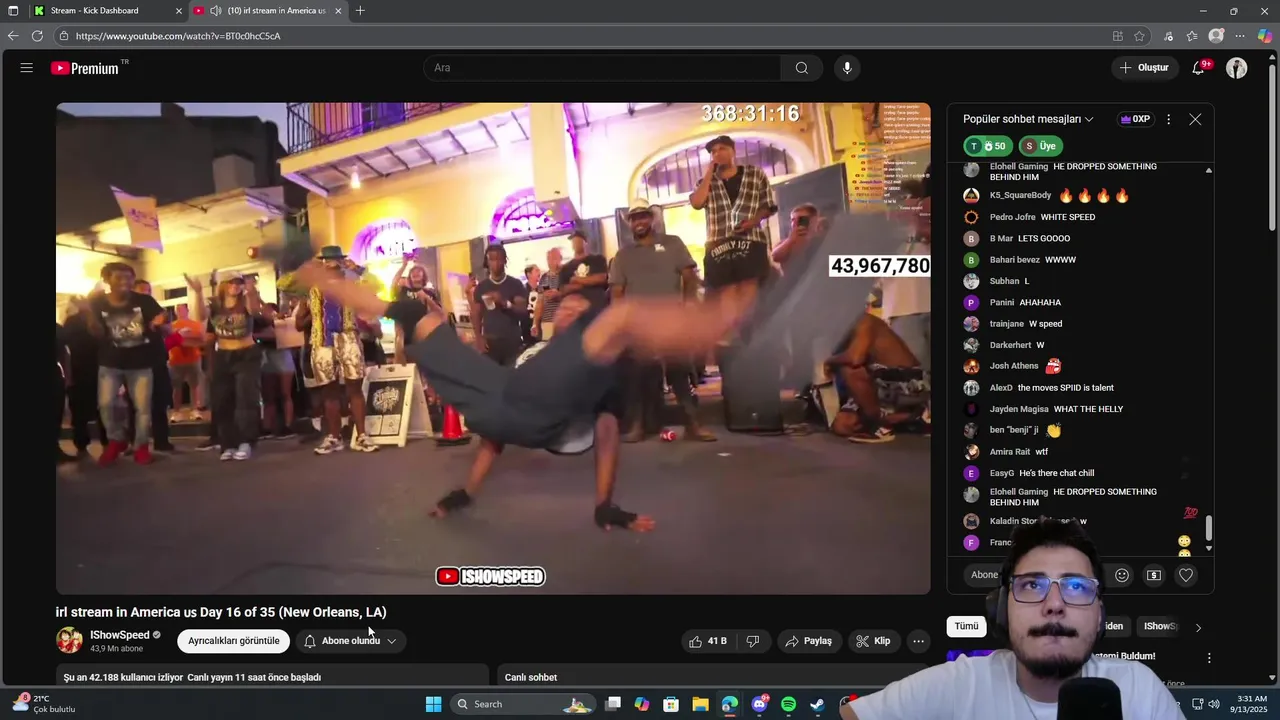1280x720 pixels.
Task: Open File Explorer from the taskbar
Action: pos(701,704)
